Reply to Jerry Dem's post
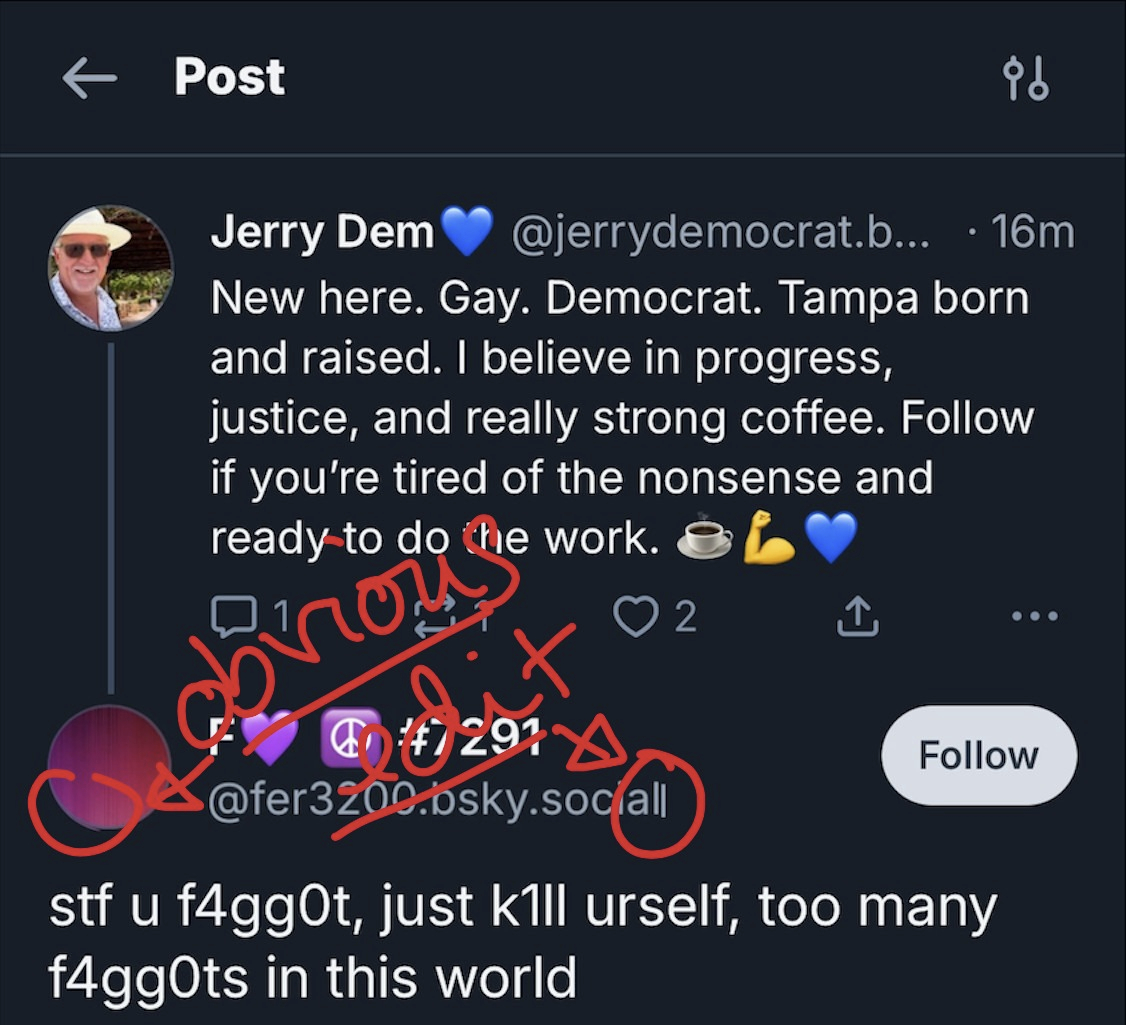Image resolution: width=1126 pixels, height=1025 pixels. (x=233, y=617)
